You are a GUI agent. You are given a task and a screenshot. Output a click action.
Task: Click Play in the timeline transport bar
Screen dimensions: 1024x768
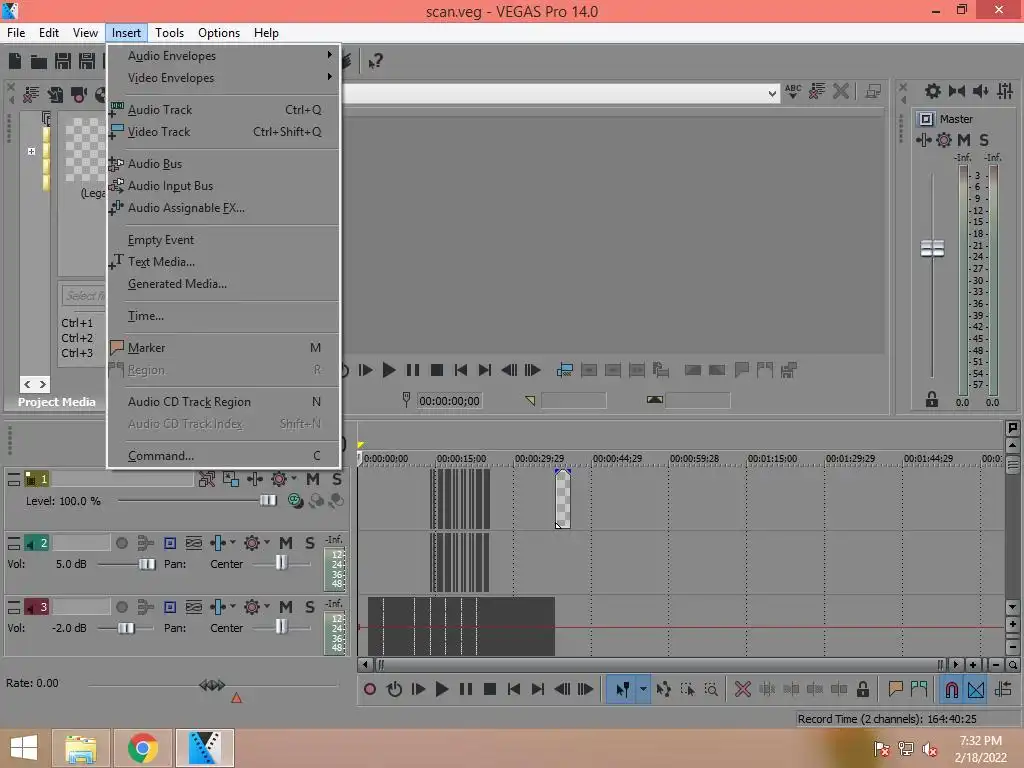pyautogui.click(x=441, y=689)
